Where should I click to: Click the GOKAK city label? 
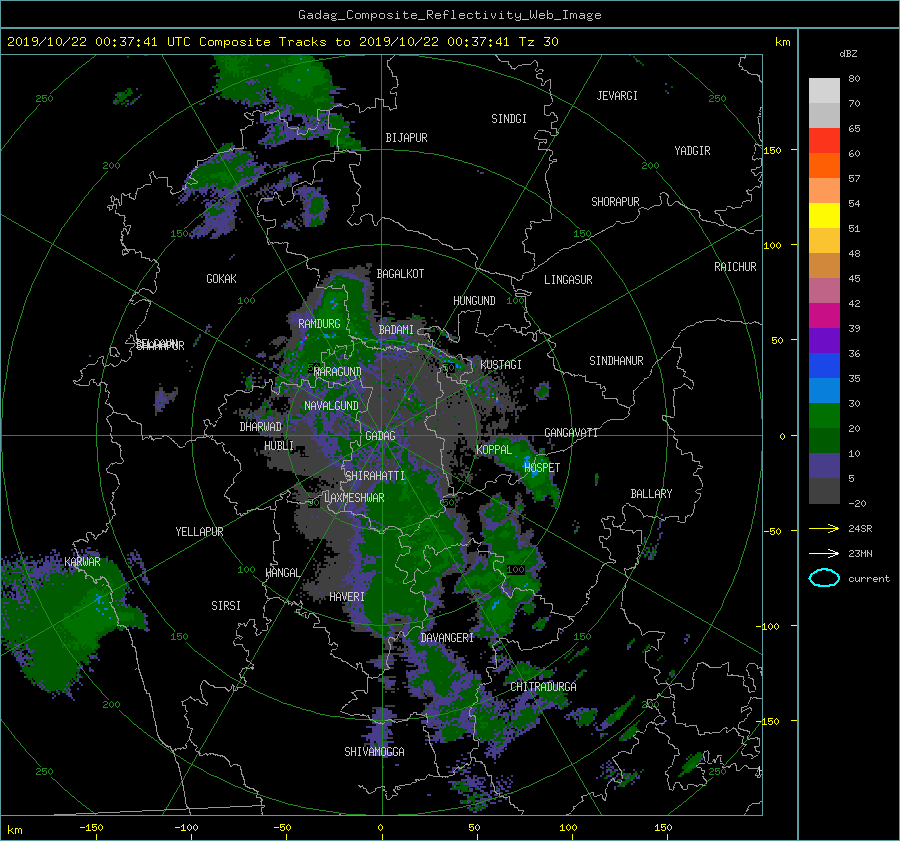pyautogui.click(x=221, y=278)
